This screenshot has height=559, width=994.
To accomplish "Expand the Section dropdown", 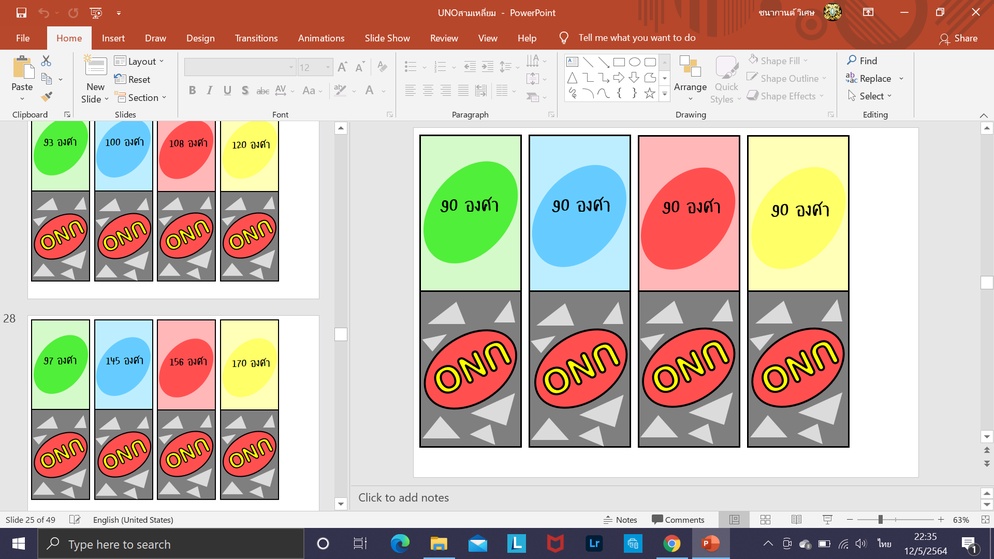I will [140, 98].
